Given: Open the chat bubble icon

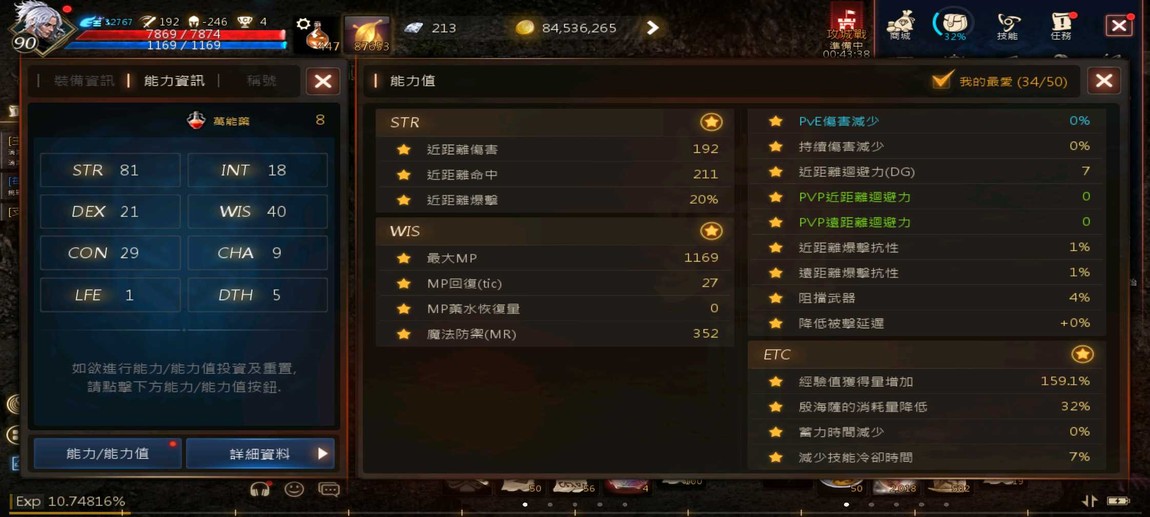Looking at the screenshot, I should pyautogui.click(x=329, y=488).
